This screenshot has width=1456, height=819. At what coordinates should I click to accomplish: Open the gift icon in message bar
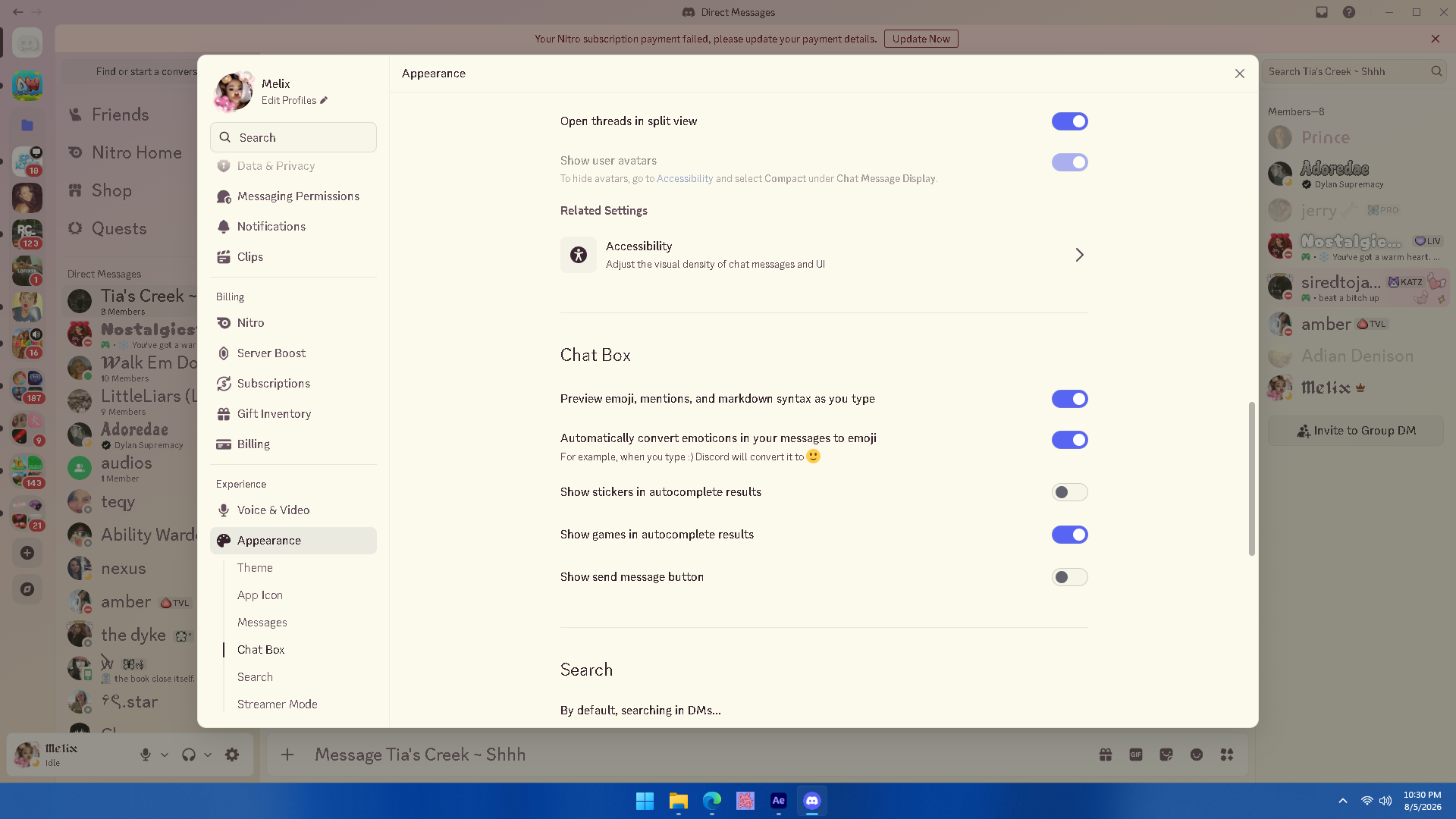tap(1106, 755)
